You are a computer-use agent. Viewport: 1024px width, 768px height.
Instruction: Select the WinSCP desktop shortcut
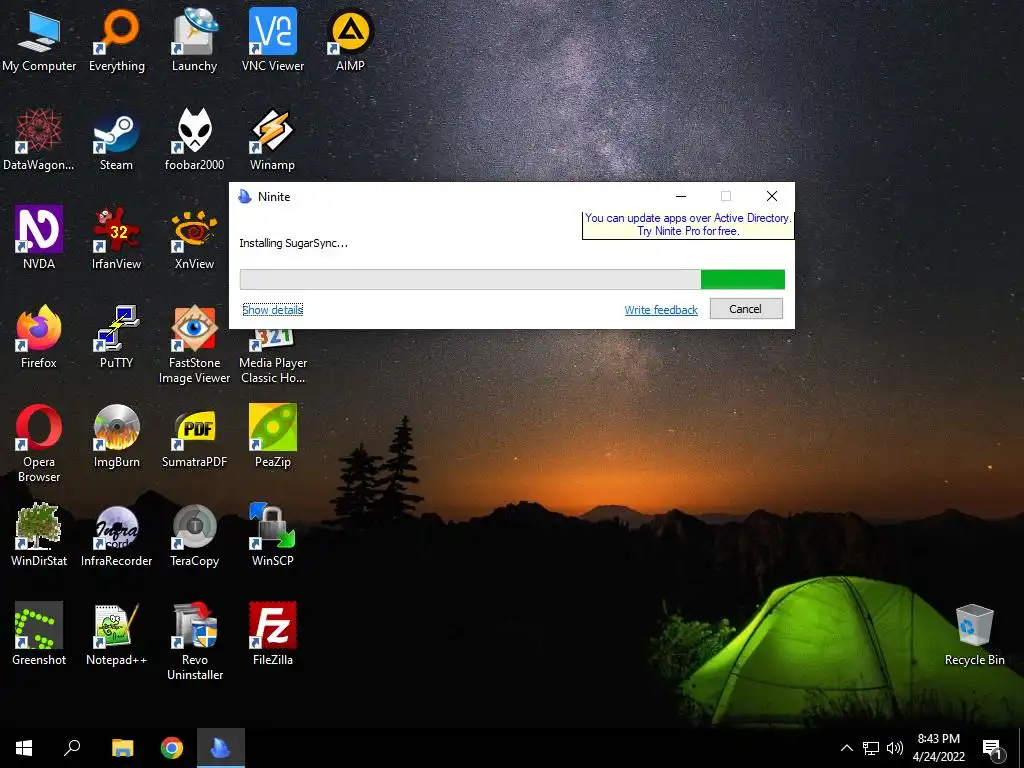click(272, 535)
